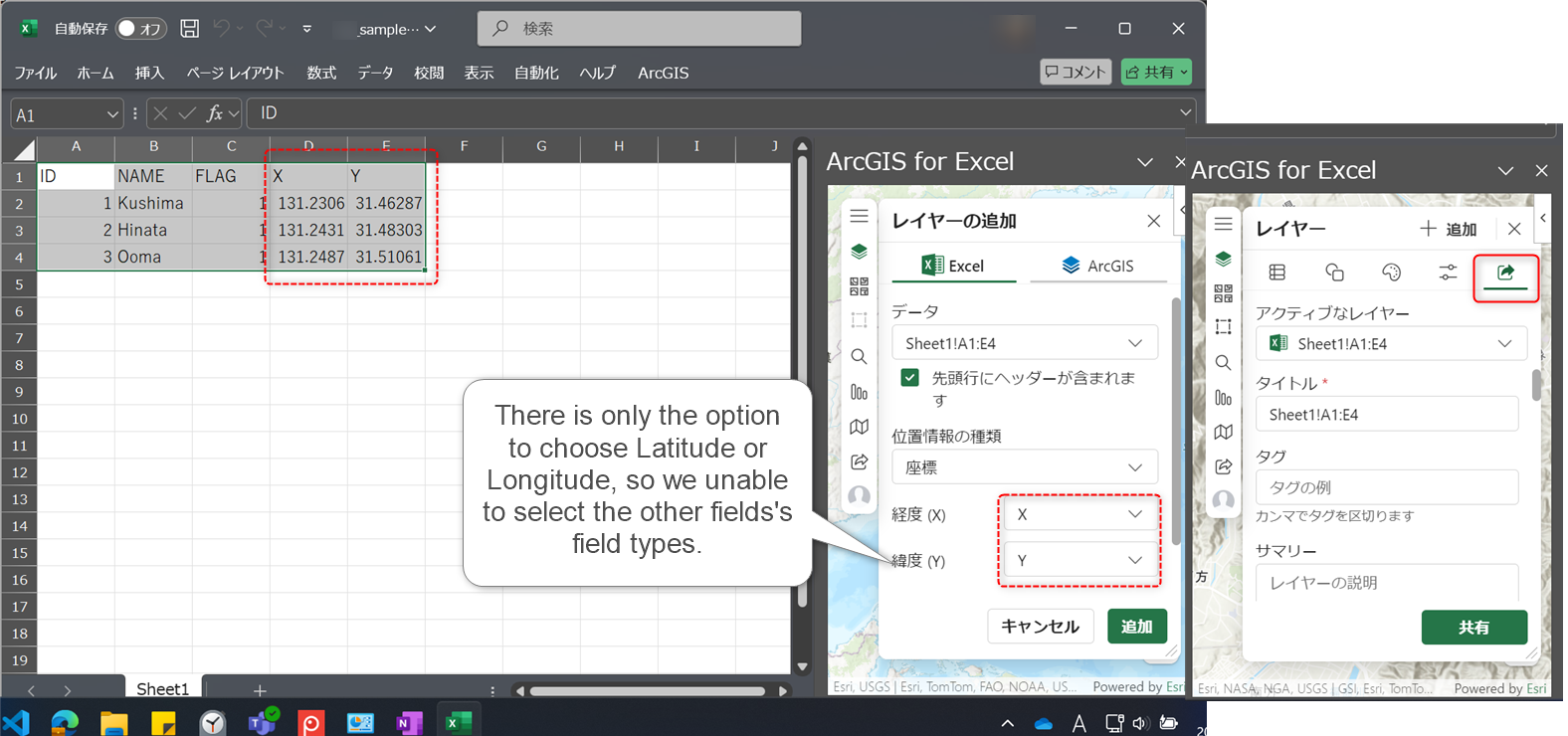The image size is (1568, 736).
Task: Open the palette style icon tab in the レイヤー panel
Action: tap(1392, 273)
